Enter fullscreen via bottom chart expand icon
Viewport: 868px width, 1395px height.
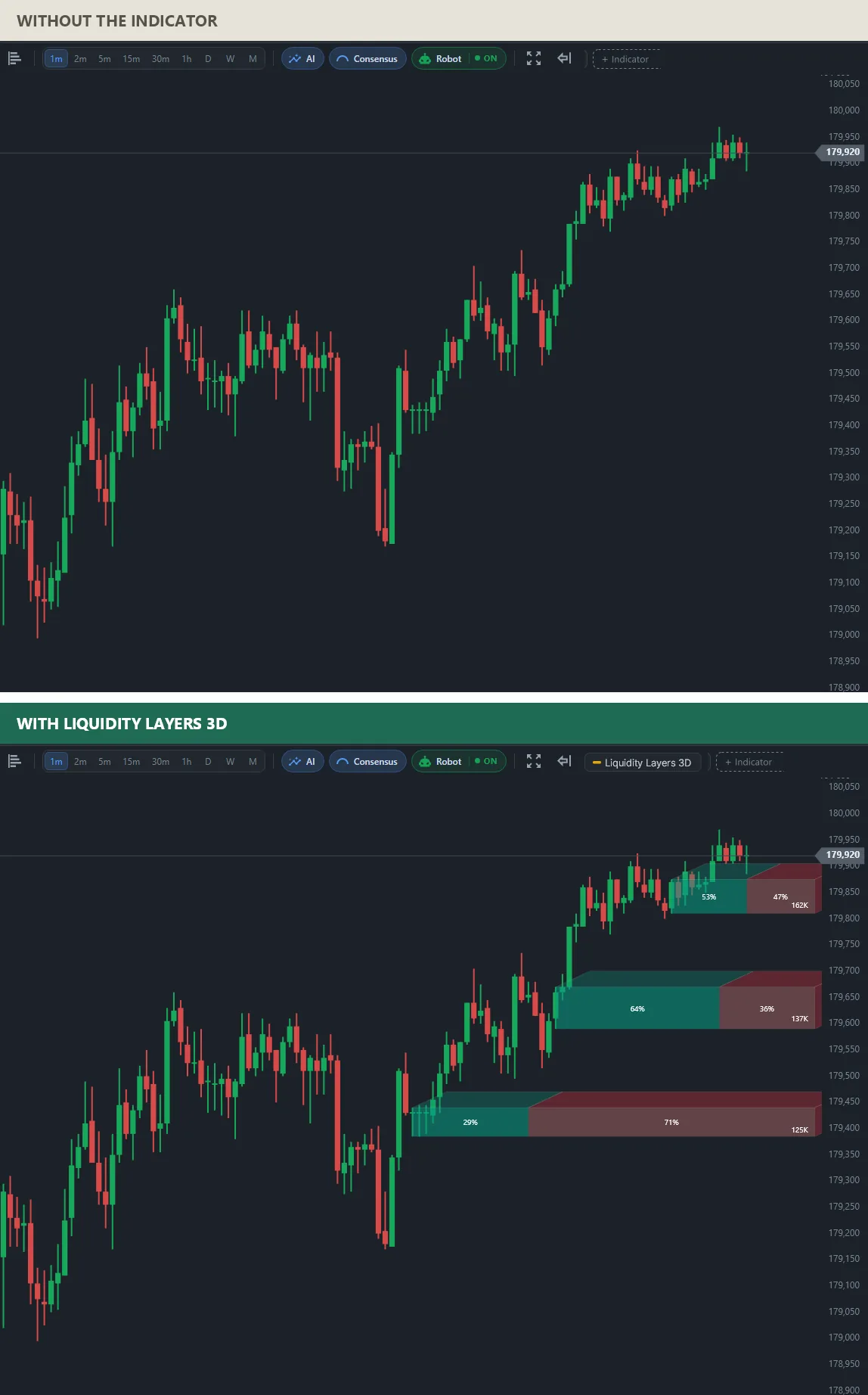pos(534,761)
